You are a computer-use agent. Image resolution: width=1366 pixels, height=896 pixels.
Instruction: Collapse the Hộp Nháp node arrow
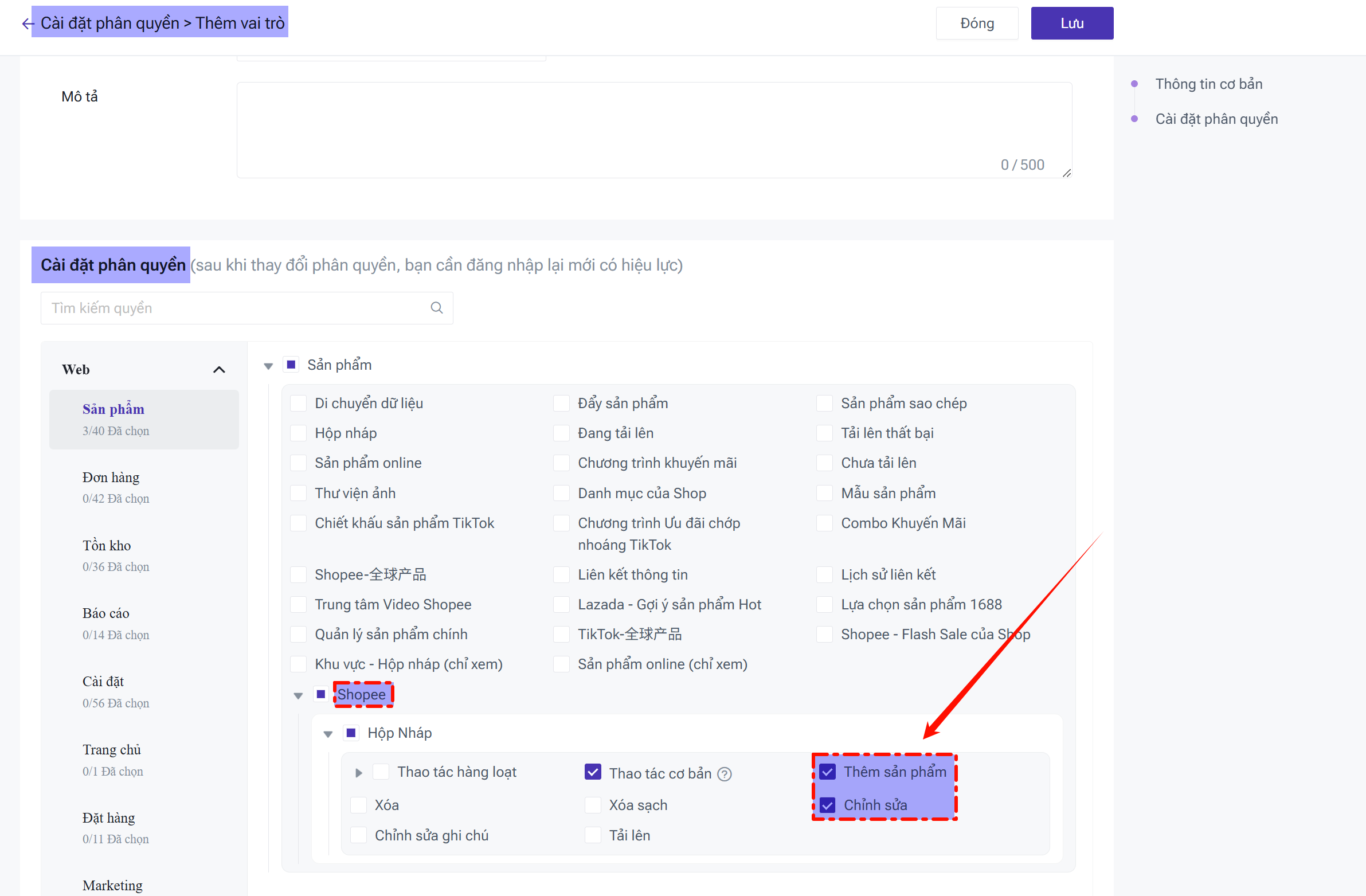[x=328, y=734]
